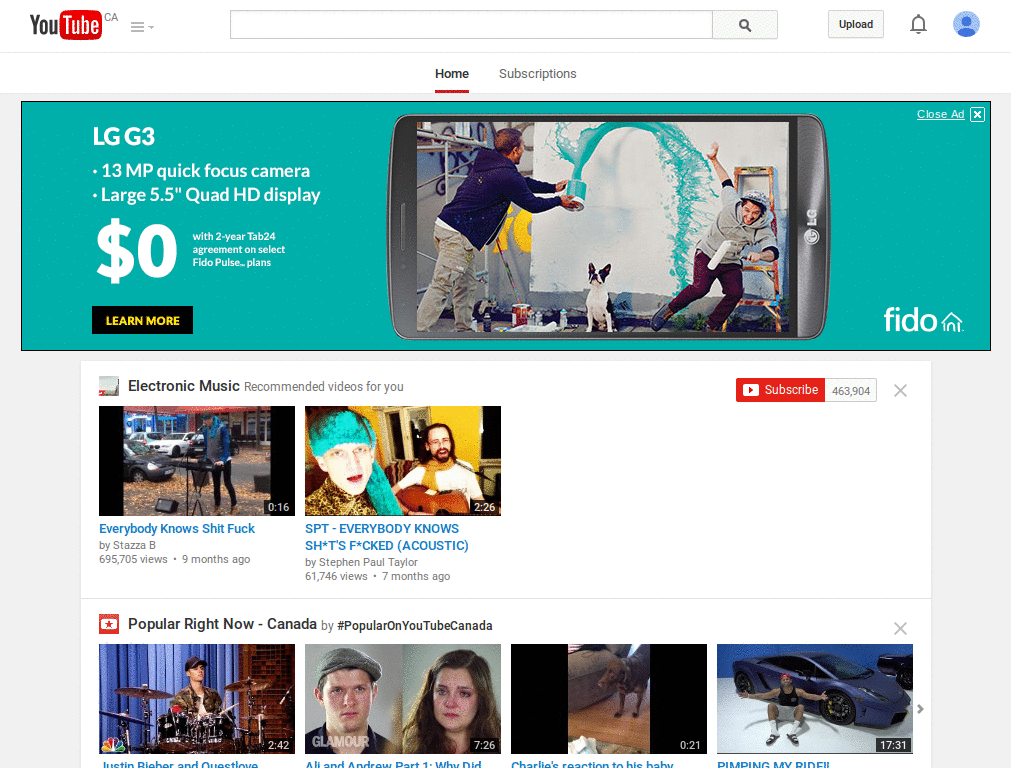Click the '61,746 views' text
The width and height of the screenshot is (1024, 768).
[336, 577]
